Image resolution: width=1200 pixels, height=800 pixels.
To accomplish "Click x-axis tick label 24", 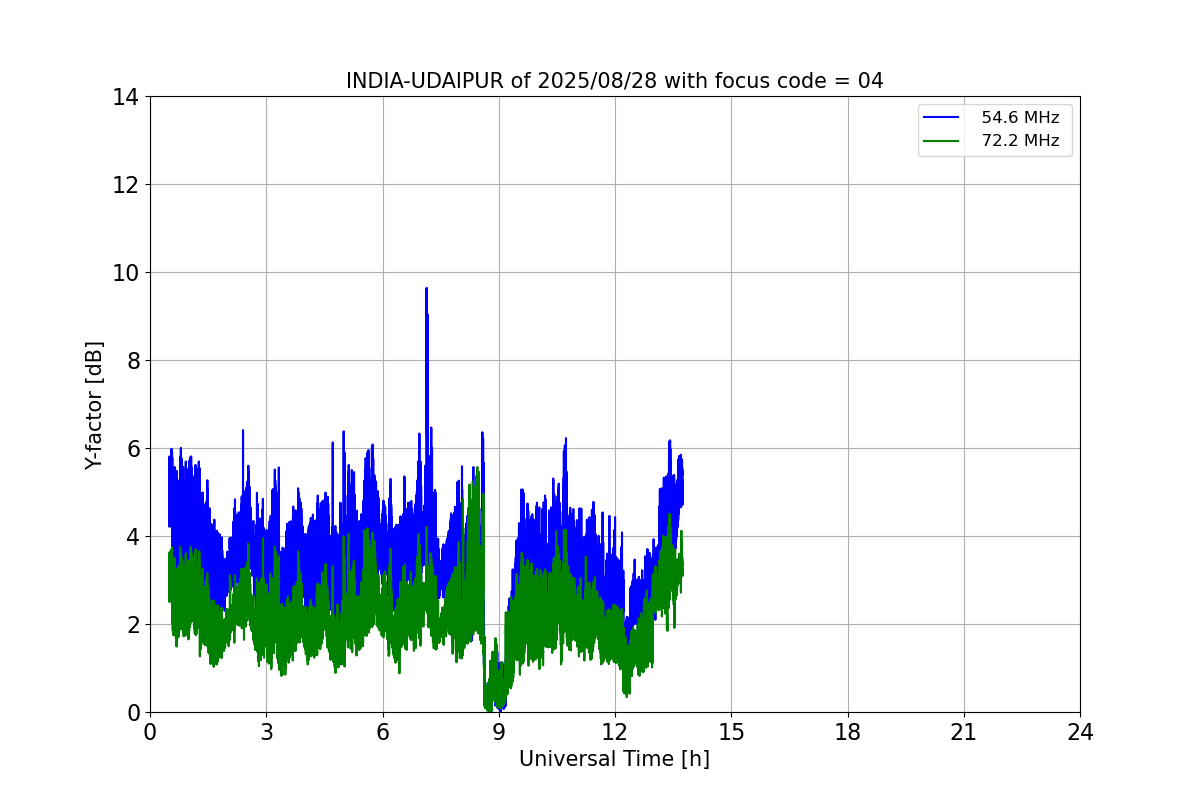I will [1080, 732].
